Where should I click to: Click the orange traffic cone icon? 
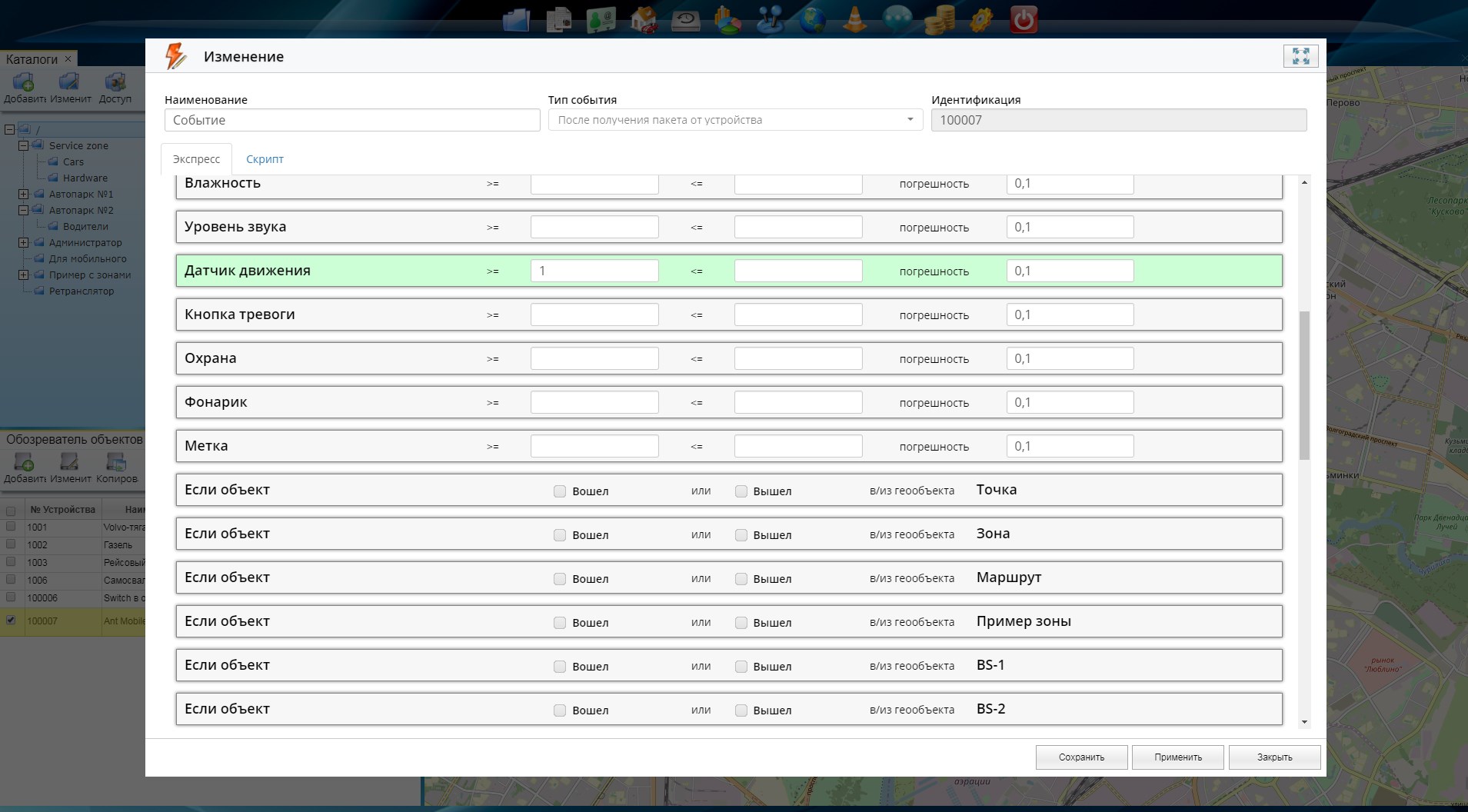tap(854, 19)
